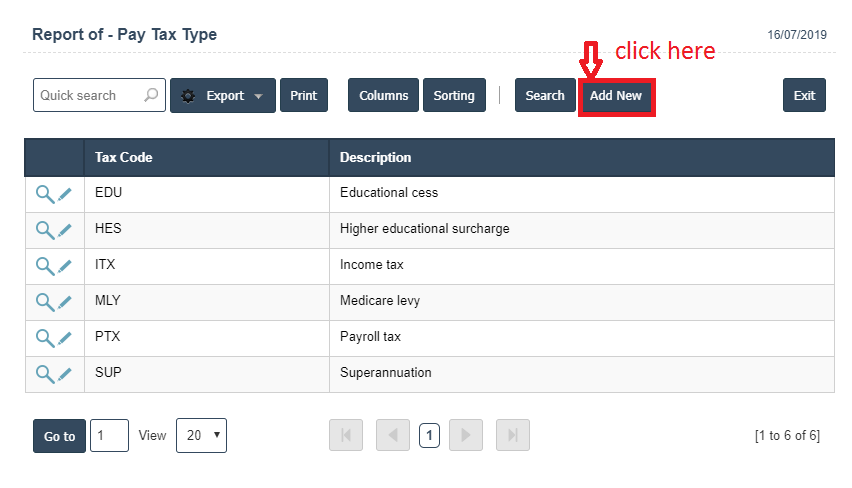The width and height of the screenshot is (852, 488).
Task: Focus the Quick search input field
Action: point(88,96)
